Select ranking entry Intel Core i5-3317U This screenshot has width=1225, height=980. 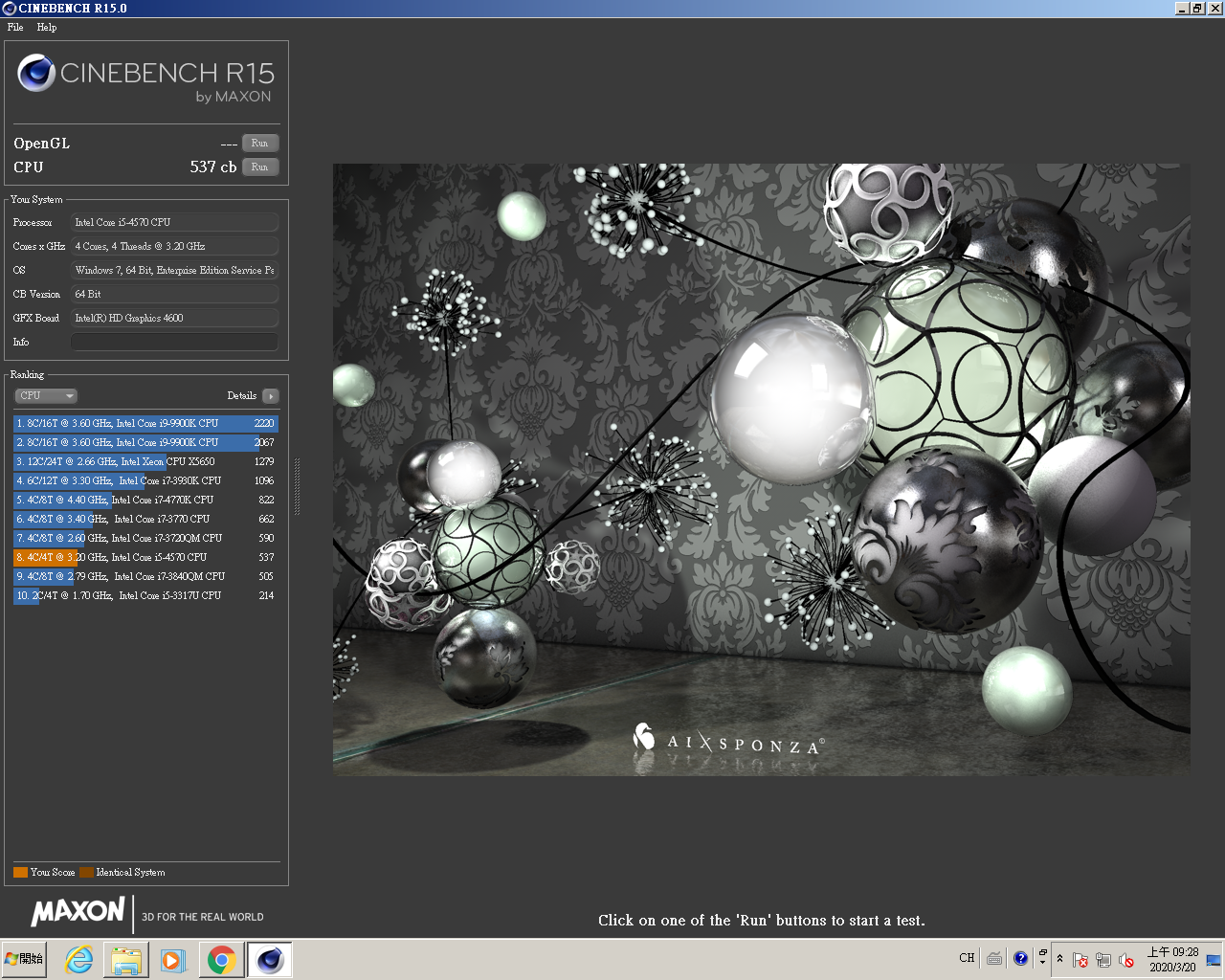(x=145, y=595)
